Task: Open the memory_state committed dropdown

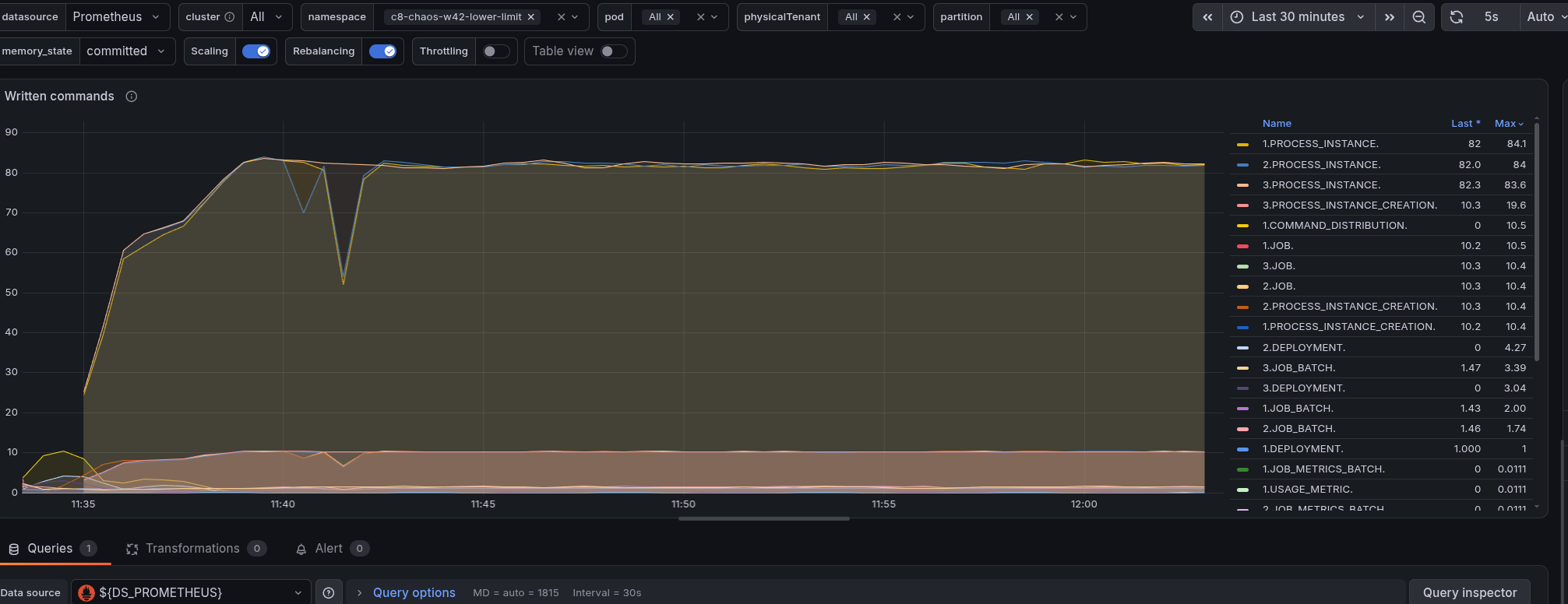Action: coord(126,51)
